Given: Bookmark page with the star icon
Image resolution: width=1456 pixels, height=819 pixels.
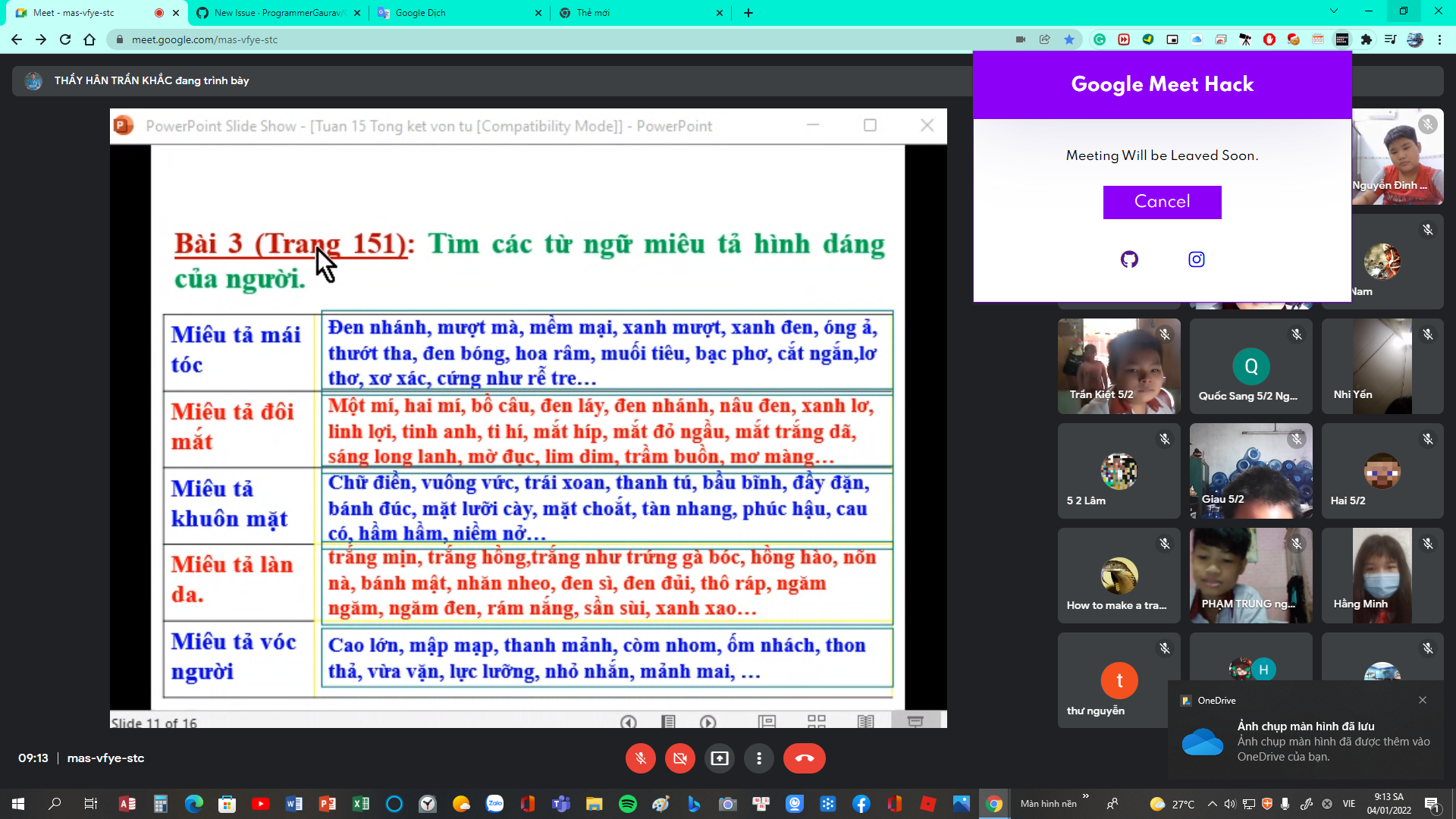Looking at the screenshot, I should tap(1069, 39).
